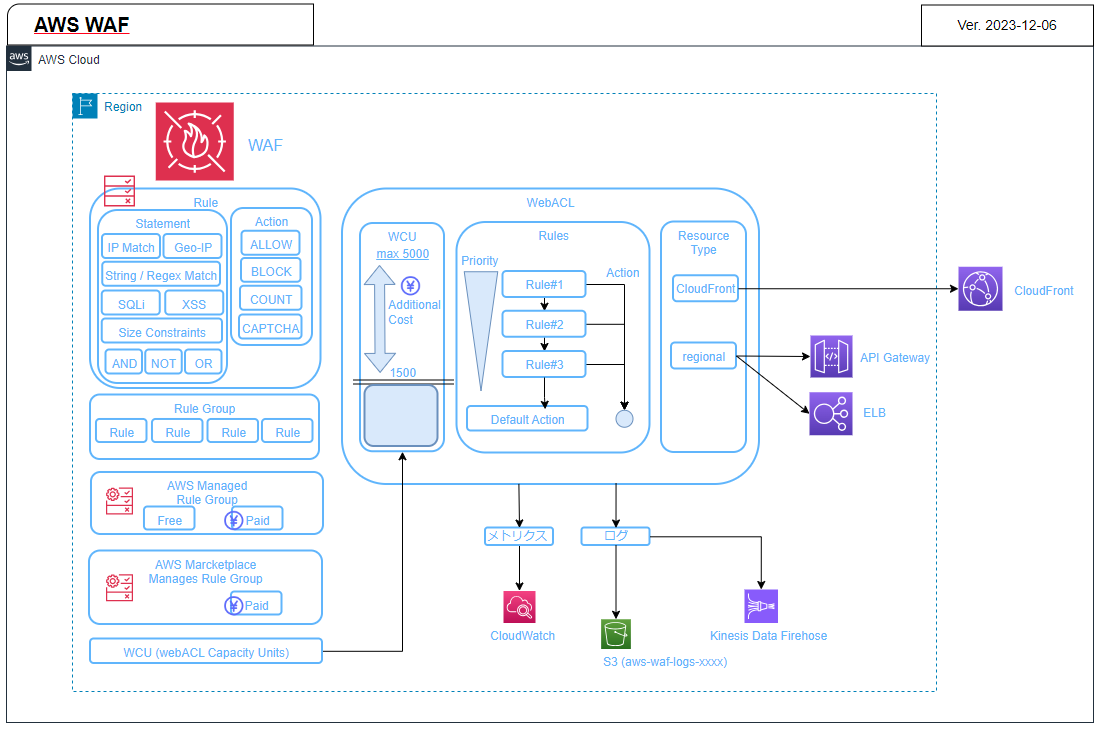Select the Free option in Managed Rule Group

(x=168, y=519)
